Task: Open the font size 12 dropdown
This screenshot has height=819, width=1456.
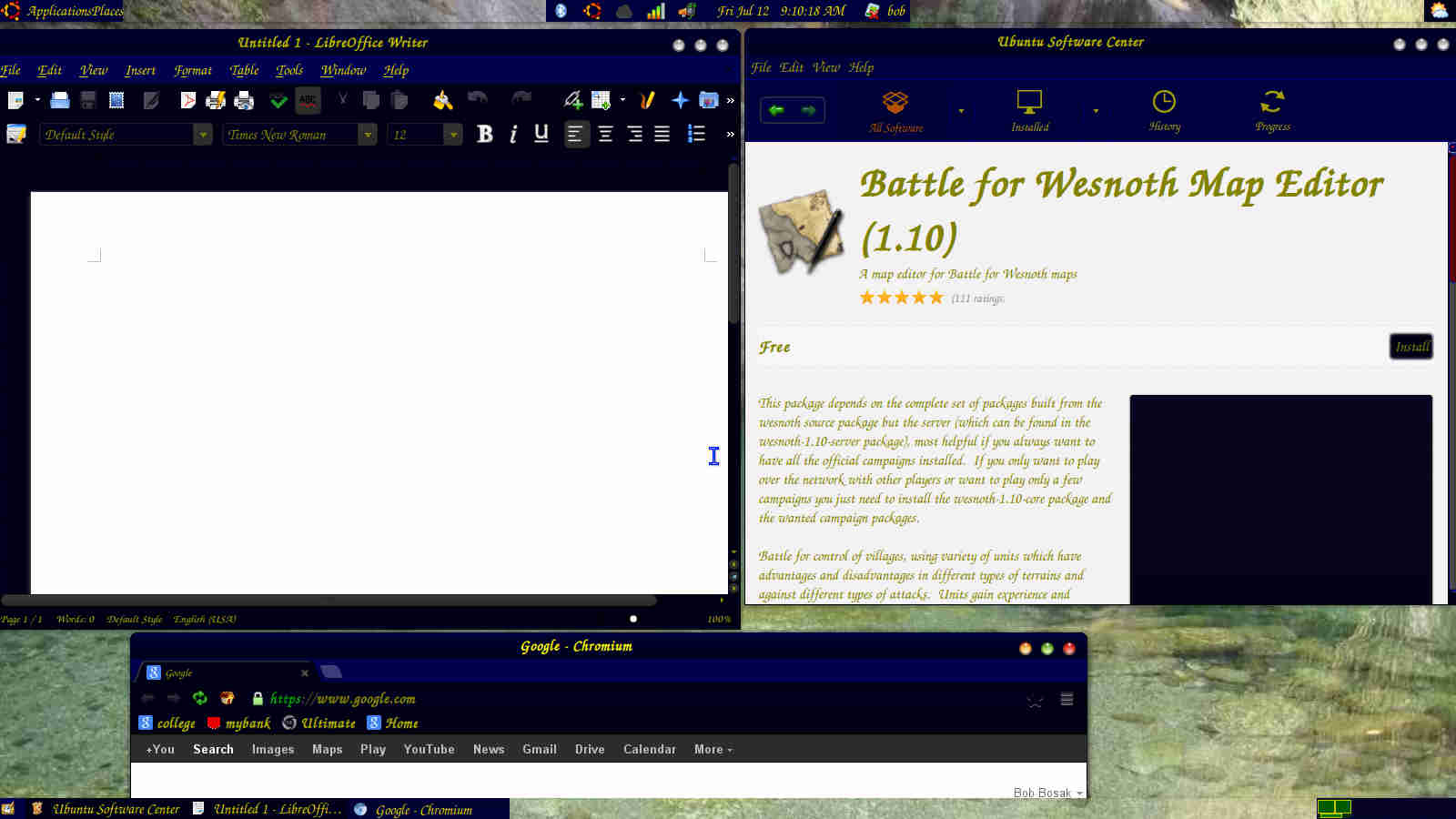Action: coord(453,135)
